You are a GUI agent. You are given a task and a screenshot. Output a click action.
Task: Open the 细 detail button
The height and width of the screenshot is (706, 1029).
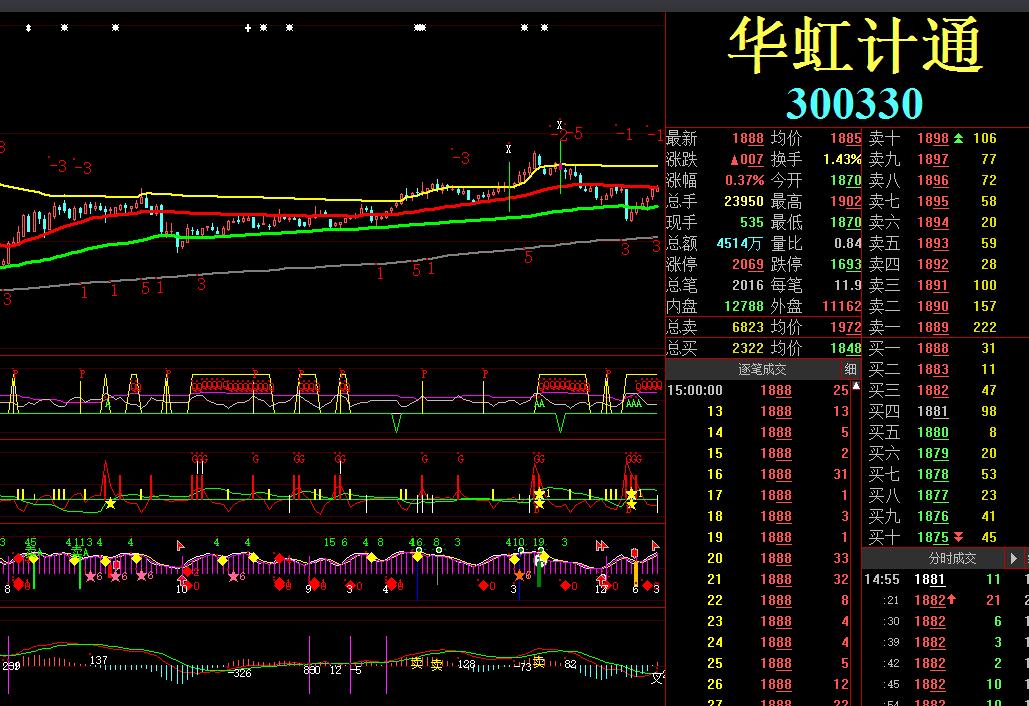pyautogui.click(x=850, y=369)
